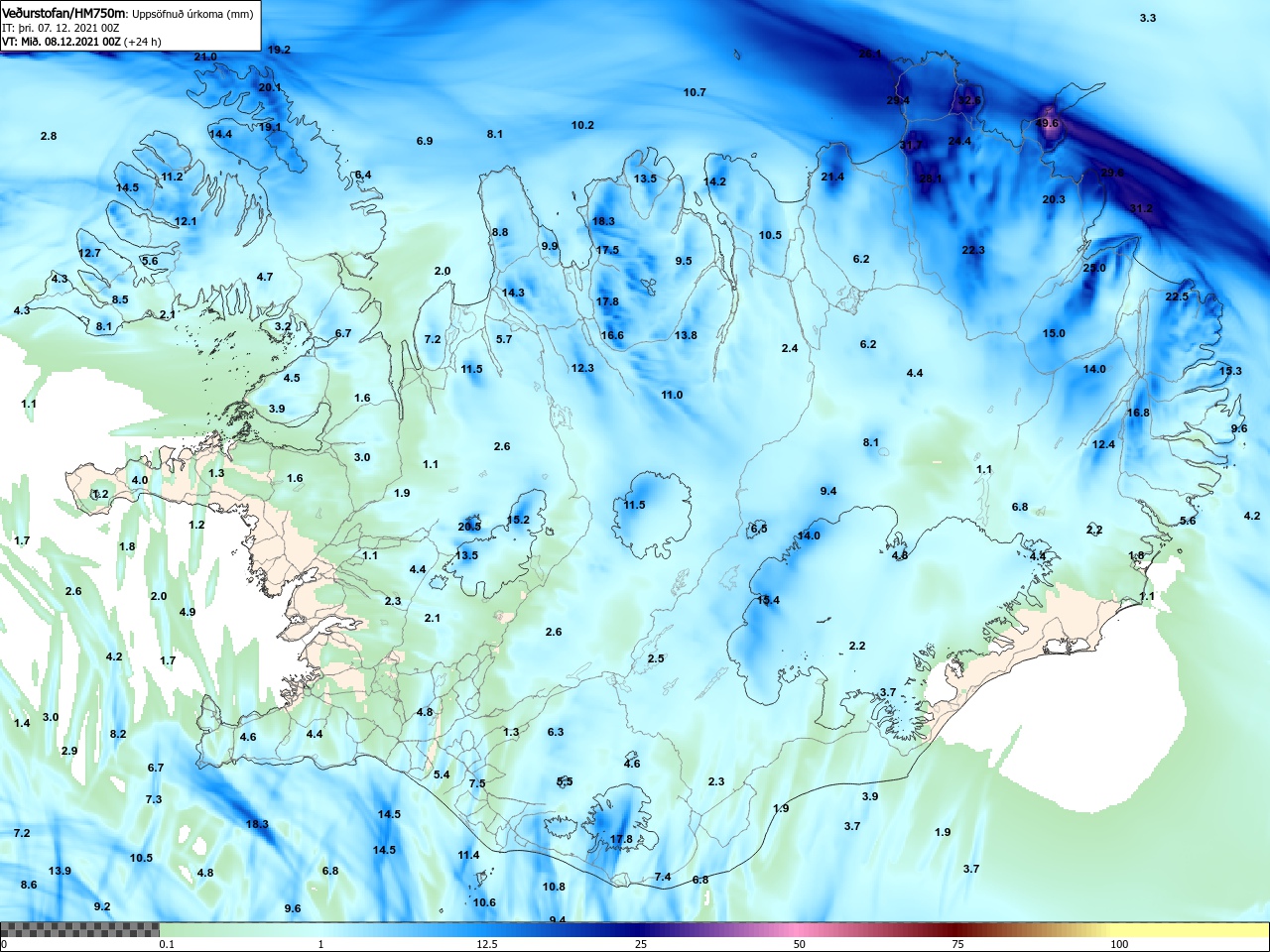1270x952 pixels.
Task: Click the 100 label on the color scale
Action: point(1119,944)
